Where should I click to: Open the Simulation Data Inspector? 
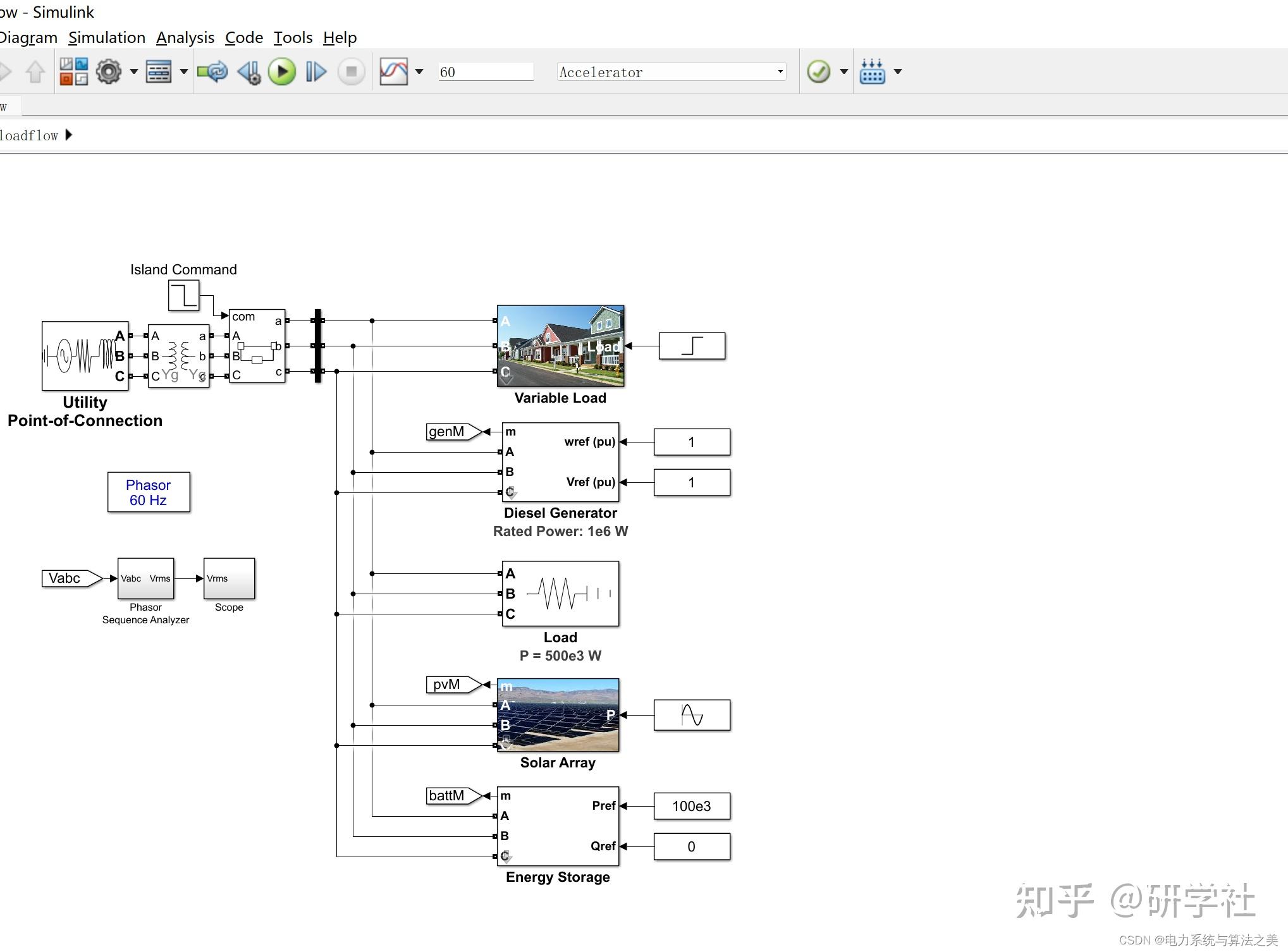pos(393,71)
